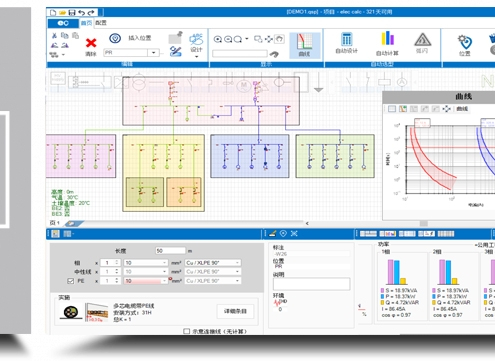
Task: Open the PR location dropdown
Action: [154, 52]
